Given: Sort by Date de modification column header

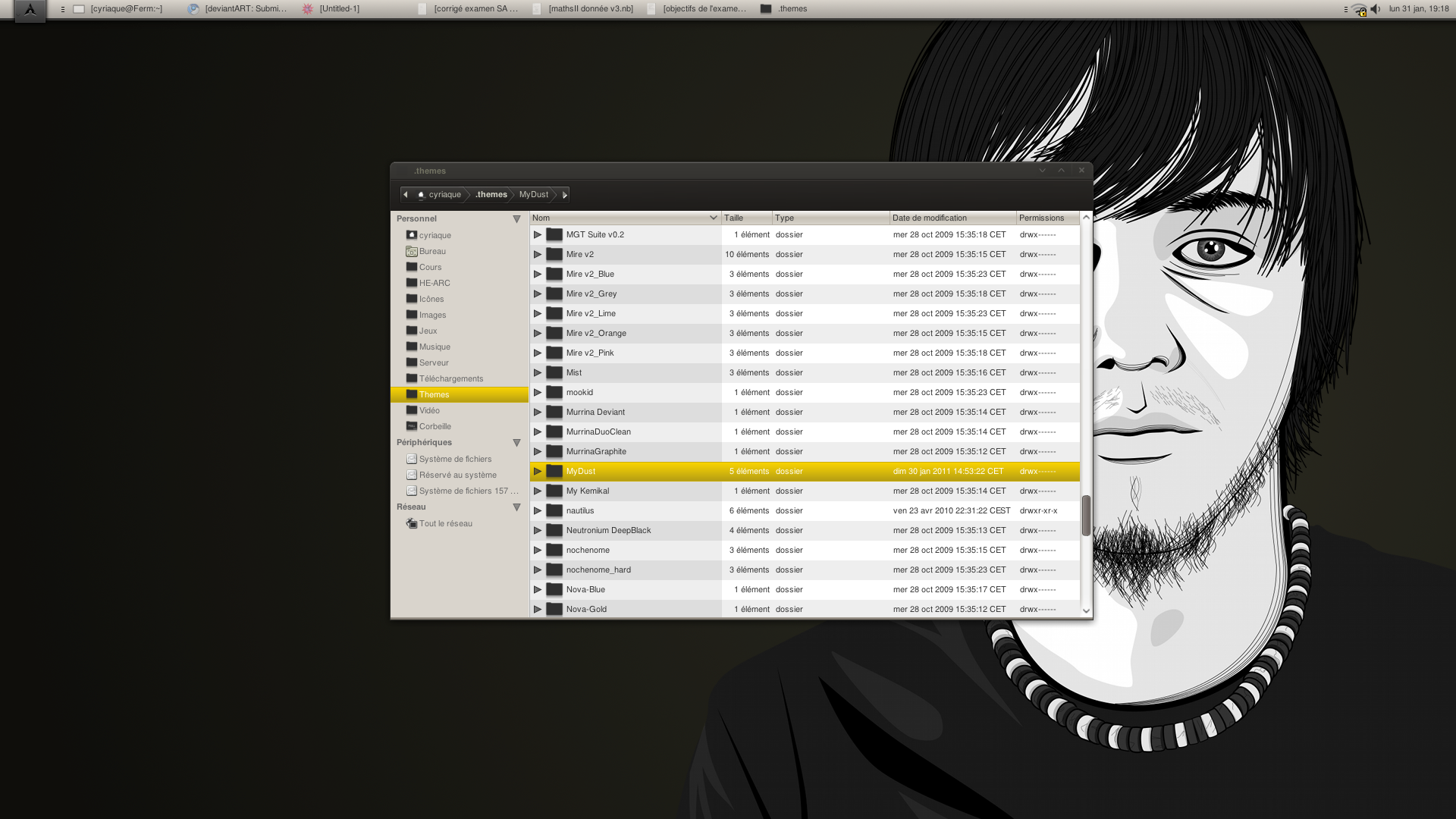Looking at the screenshot, I should click(x=953, y=218).
